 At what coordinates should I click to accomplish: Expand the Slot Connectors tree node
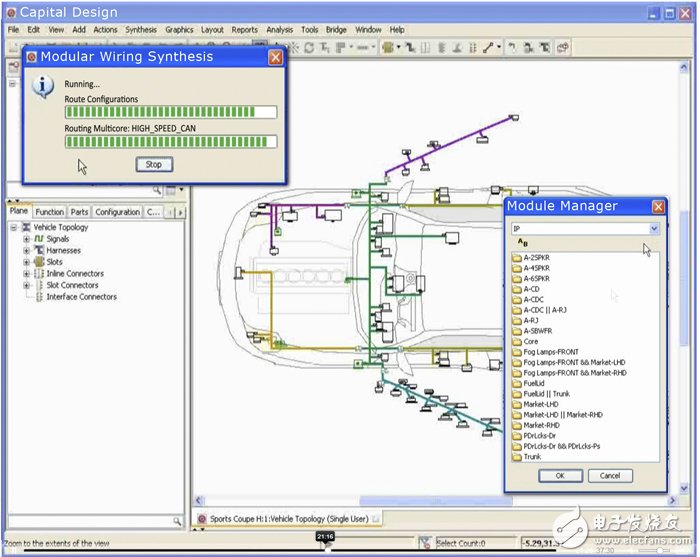(27, 285)
